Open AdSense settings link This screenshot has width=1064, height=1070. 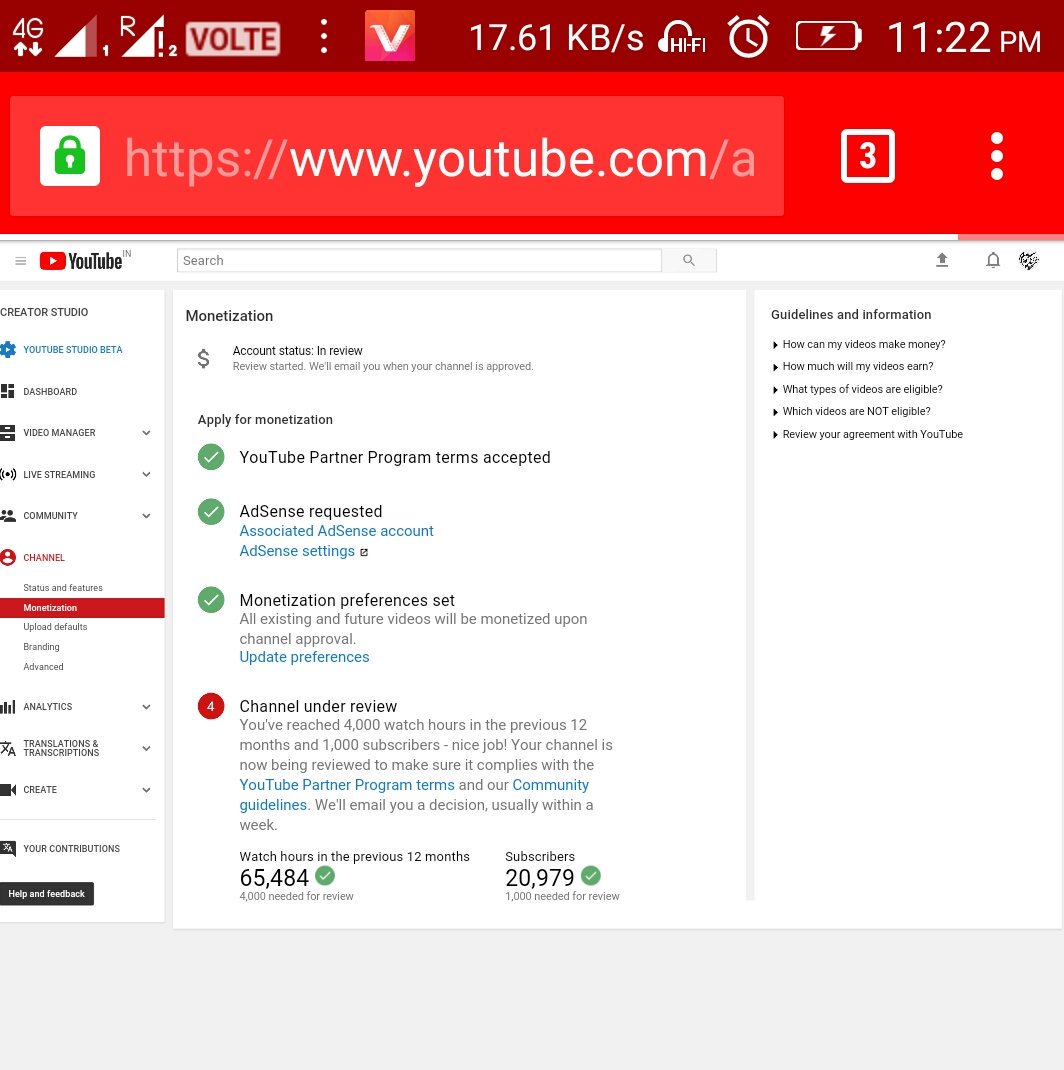point(297,551)
